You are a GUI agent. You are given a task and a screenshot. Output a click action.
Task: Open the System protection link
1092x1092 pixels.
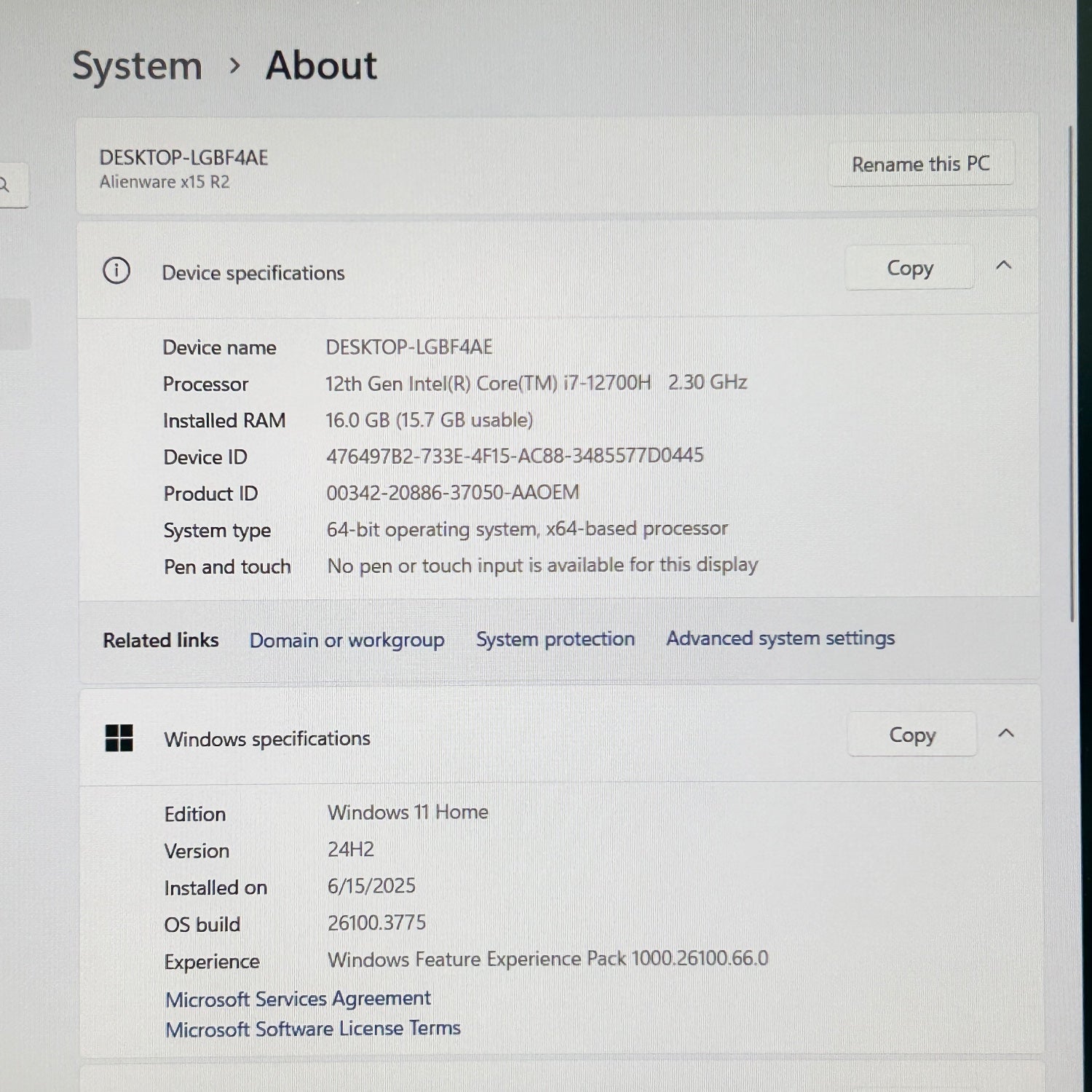[x=555, y=639]
